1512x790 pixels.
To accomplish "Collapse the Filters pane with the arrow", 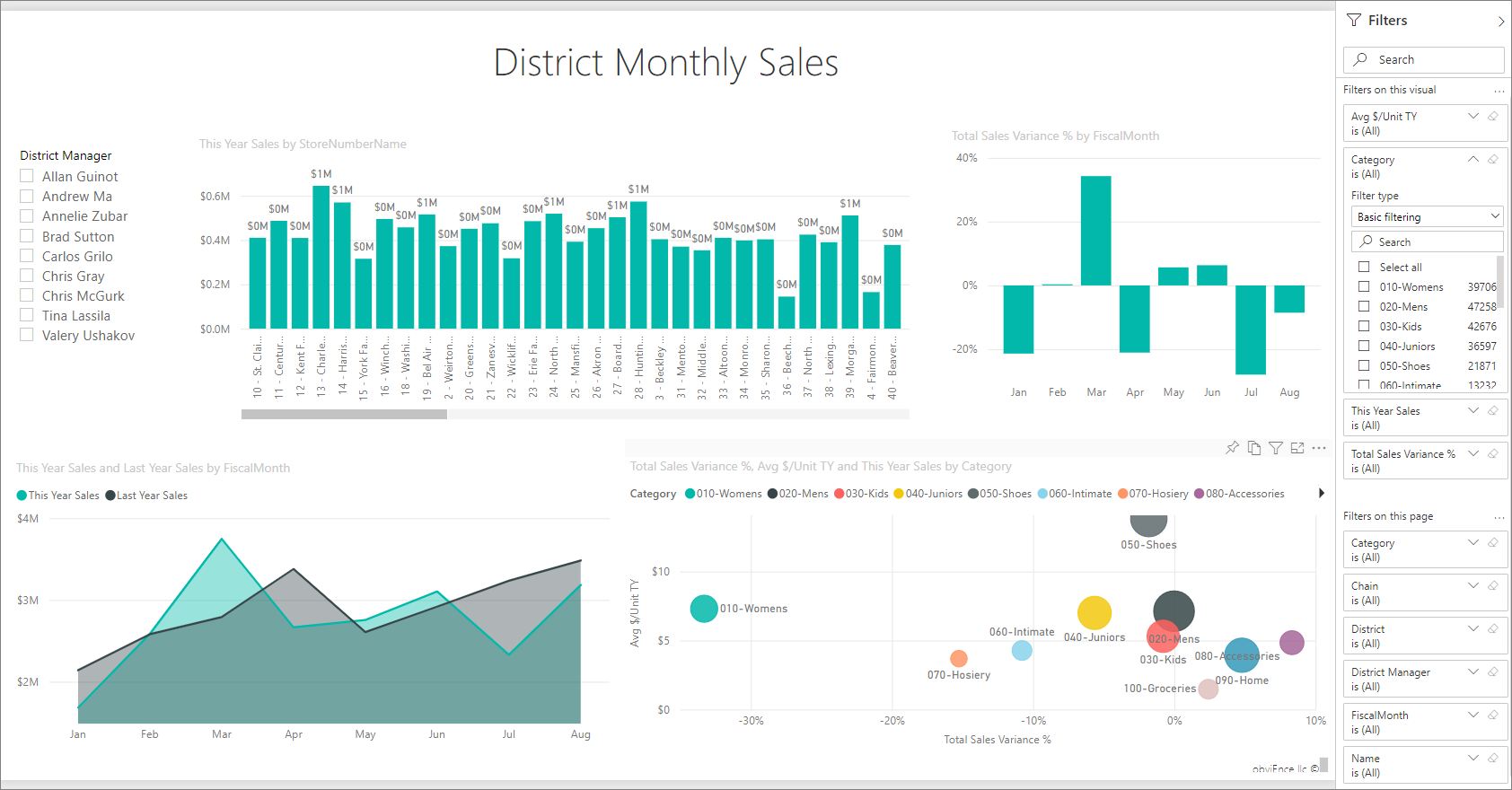I will tap(1500, 21).
